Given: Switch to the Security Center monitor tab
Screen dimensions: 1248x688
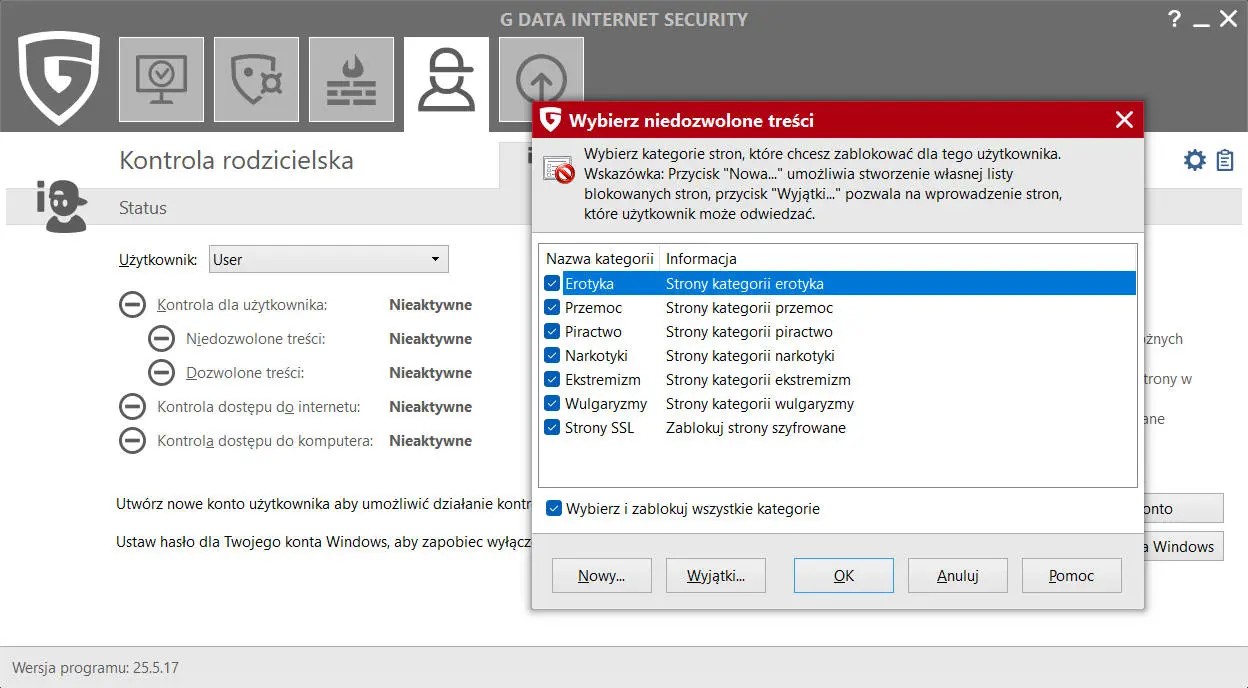Looking at the screenshot, I should point(161,80).
